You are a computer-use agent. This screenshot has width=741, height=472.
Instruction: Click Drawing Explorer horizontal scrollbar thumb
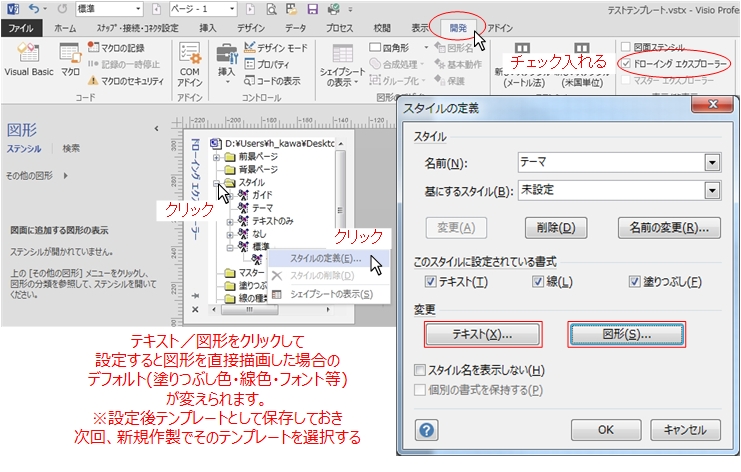point(250,310)
